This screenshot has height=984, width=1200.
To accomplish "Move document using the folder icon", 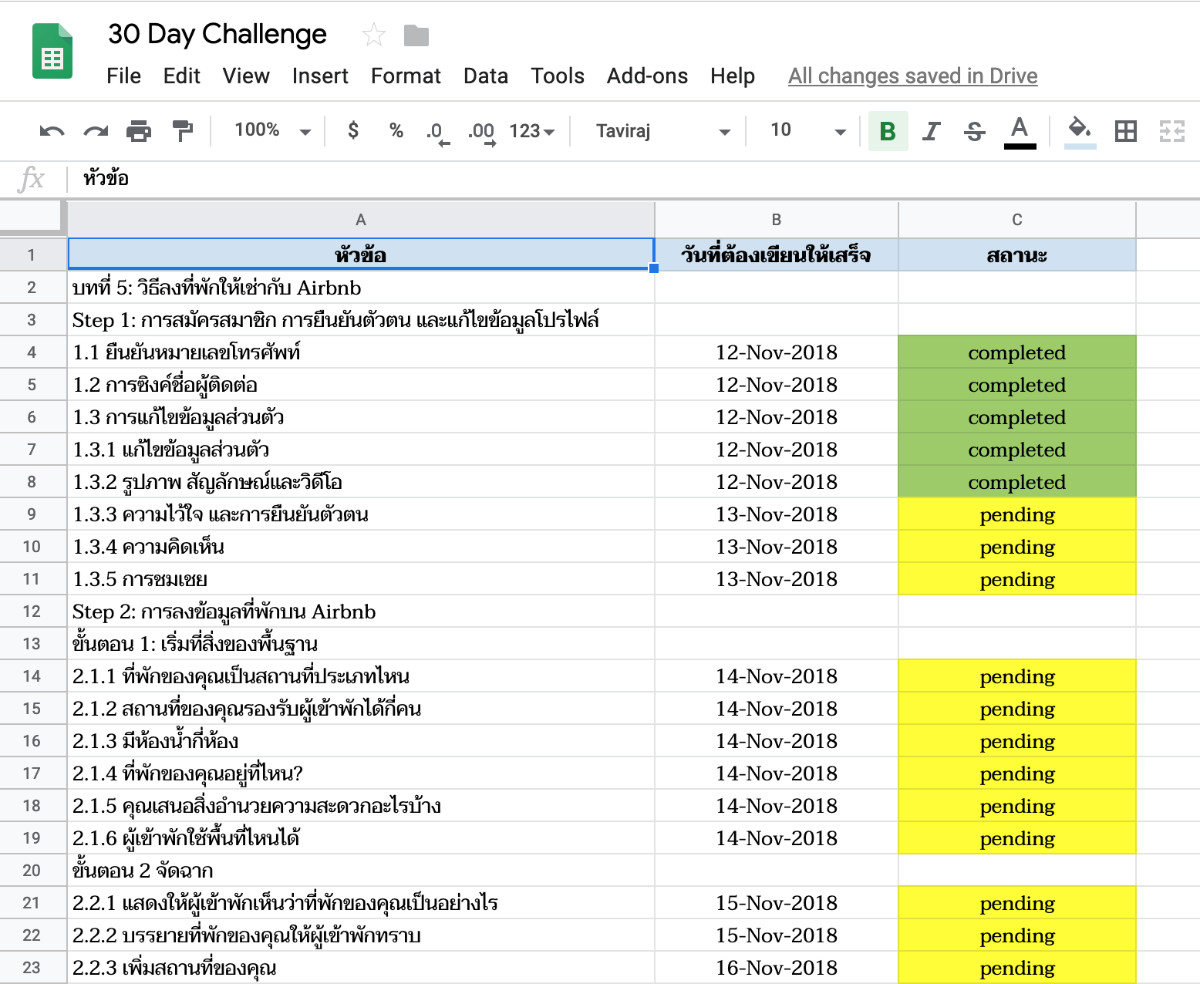I will point(416,36).
